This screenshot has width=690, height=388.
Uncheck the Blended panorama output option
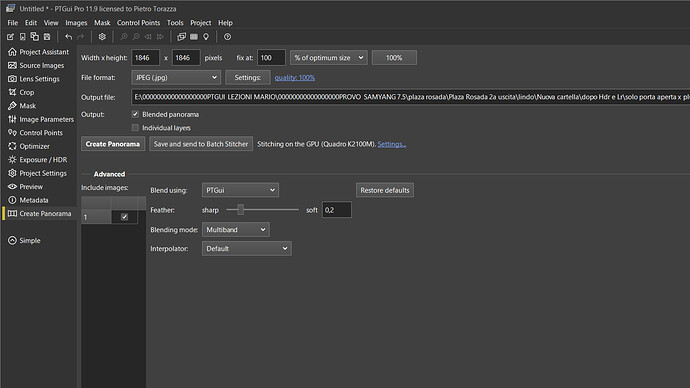pos(135,114)
